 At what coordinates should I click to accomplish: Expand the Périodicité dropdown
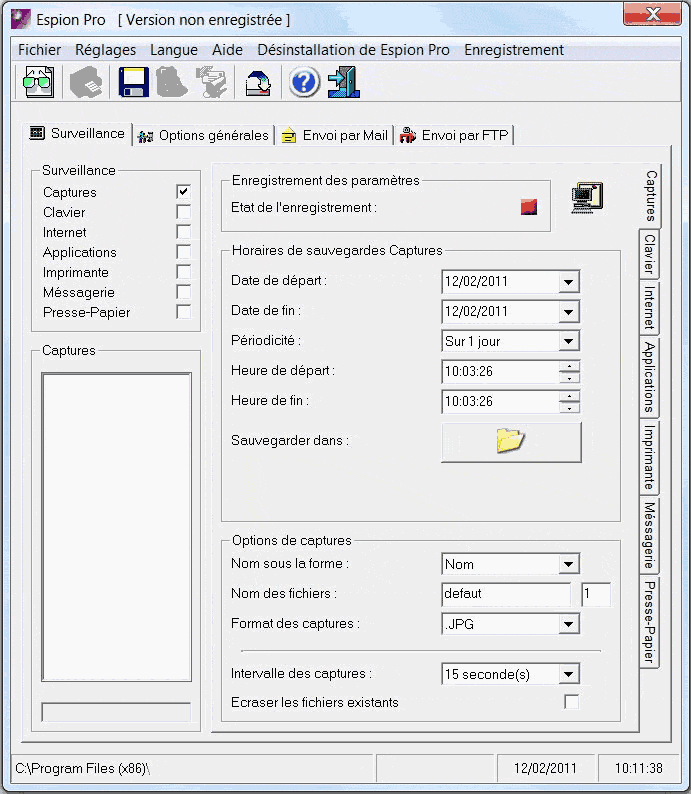(x=568, y=342)
